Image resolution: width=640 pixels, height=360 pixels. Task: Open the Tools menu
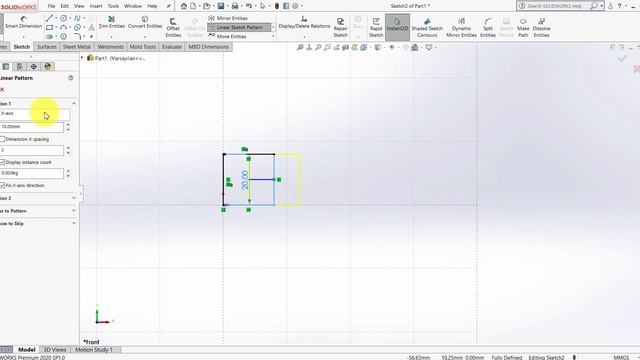point(113,6)
